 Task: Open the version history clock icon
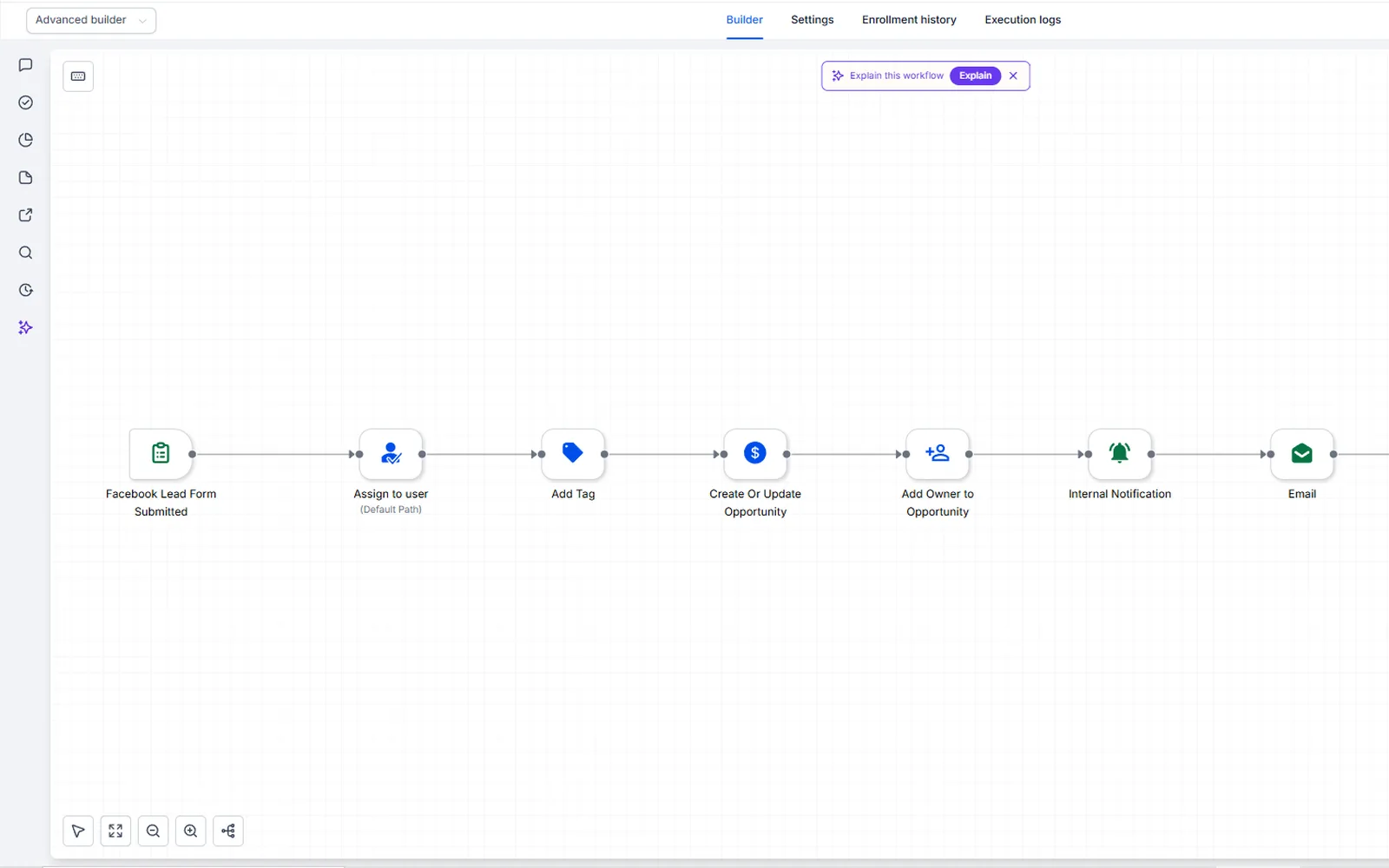(26, 290)
